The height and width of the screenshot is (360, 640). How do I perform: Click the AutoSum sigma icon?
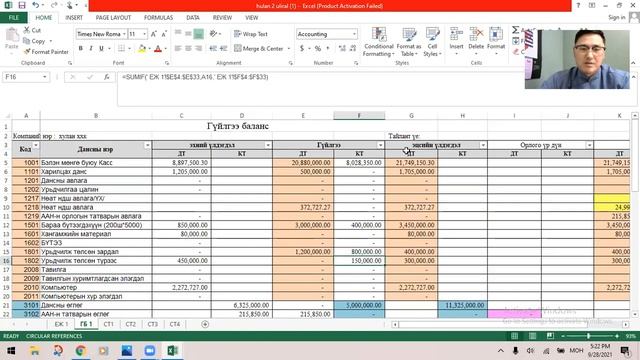coord(516,30)
